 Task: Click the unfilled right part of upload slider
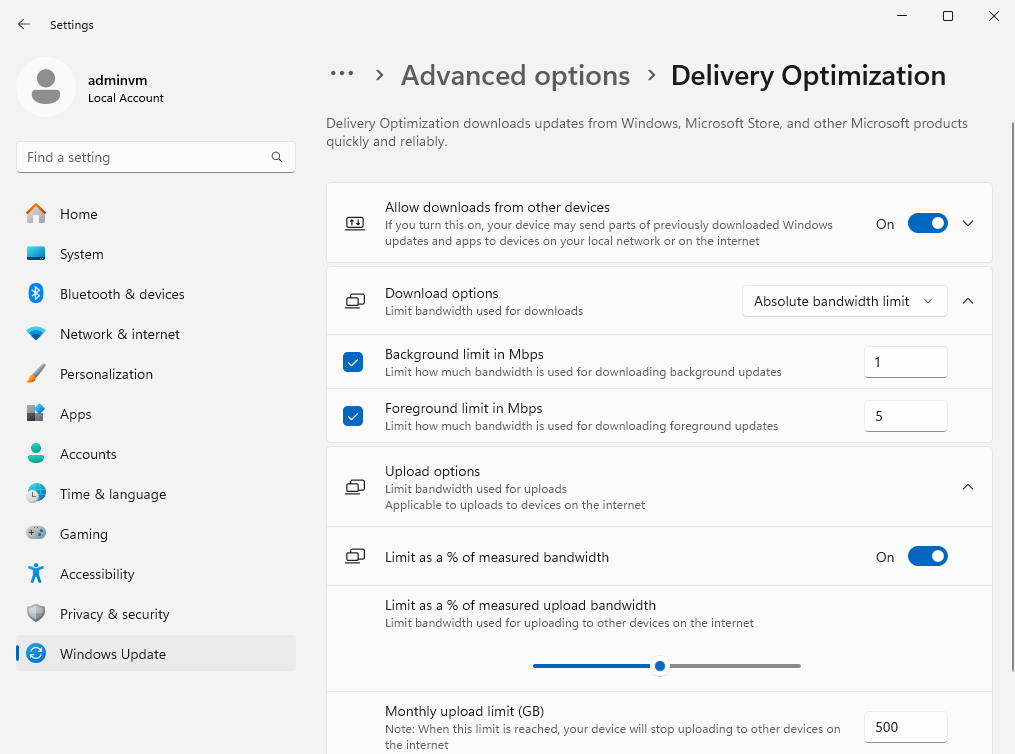click(x=735, y=666)
